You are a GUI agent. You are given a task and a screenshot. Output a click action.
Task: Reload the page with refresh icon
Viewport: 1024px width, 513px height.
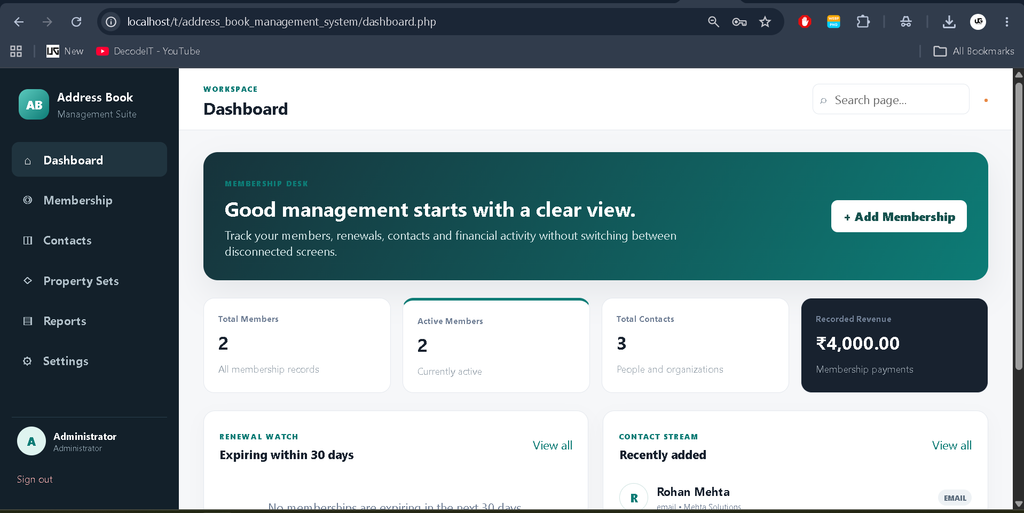point(76,22)
